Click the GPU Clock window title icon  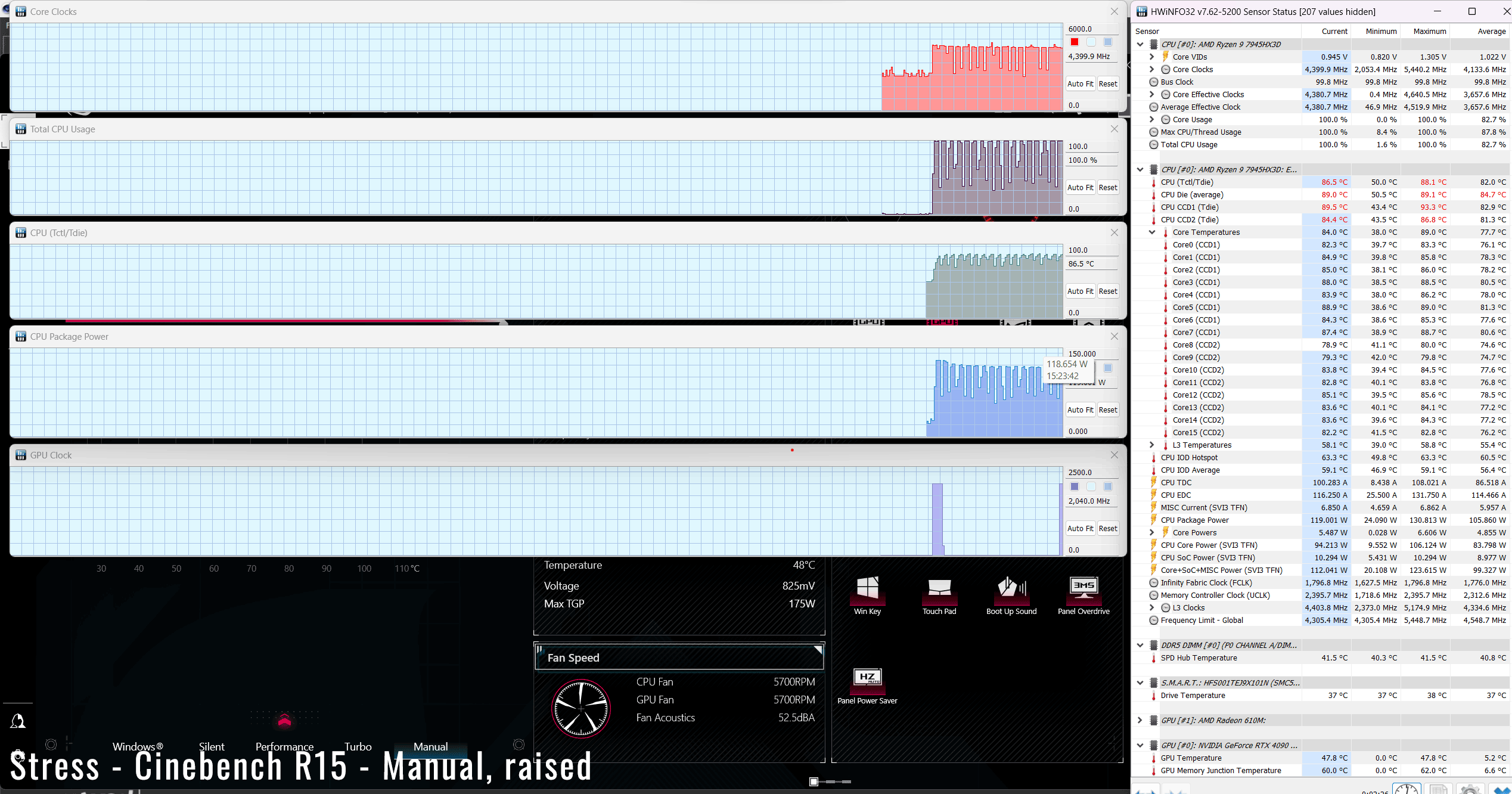click(21, 455)
